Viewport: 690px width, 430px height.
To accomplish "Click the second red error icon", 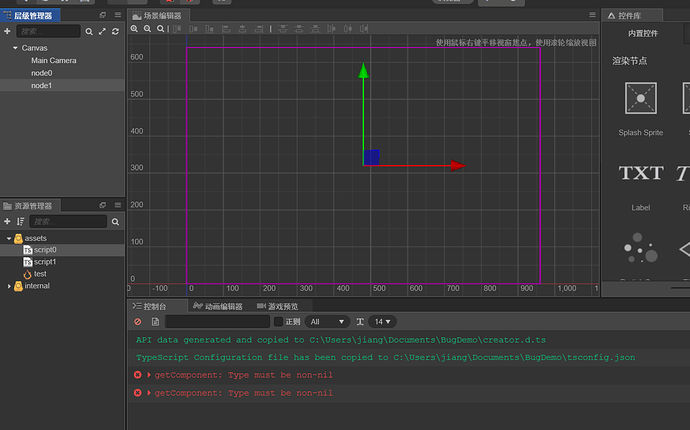I will pos(138,393).
